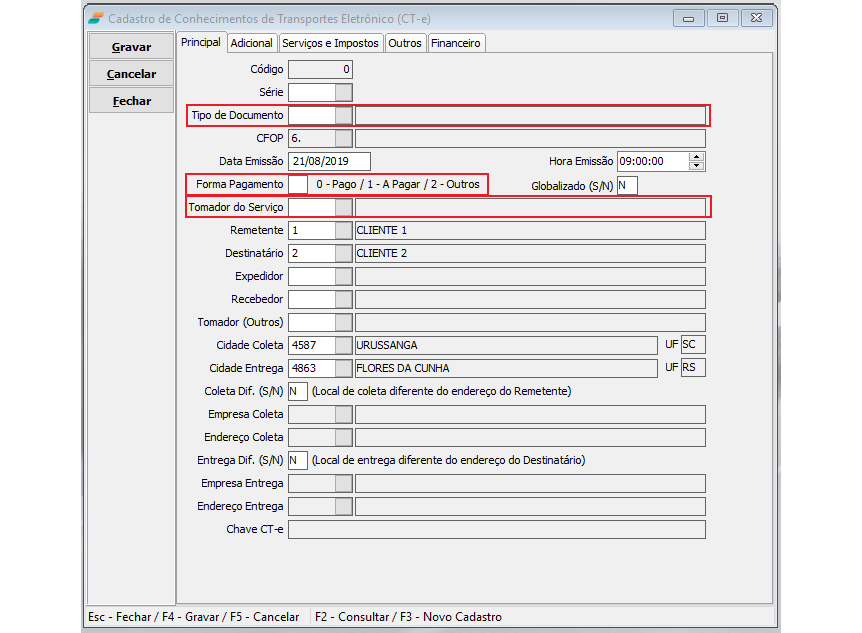The height and width of the screenshot is (633, 862).
Task: Open the lookup button beside Tipo de Documento
Action: tap(343, 115)
